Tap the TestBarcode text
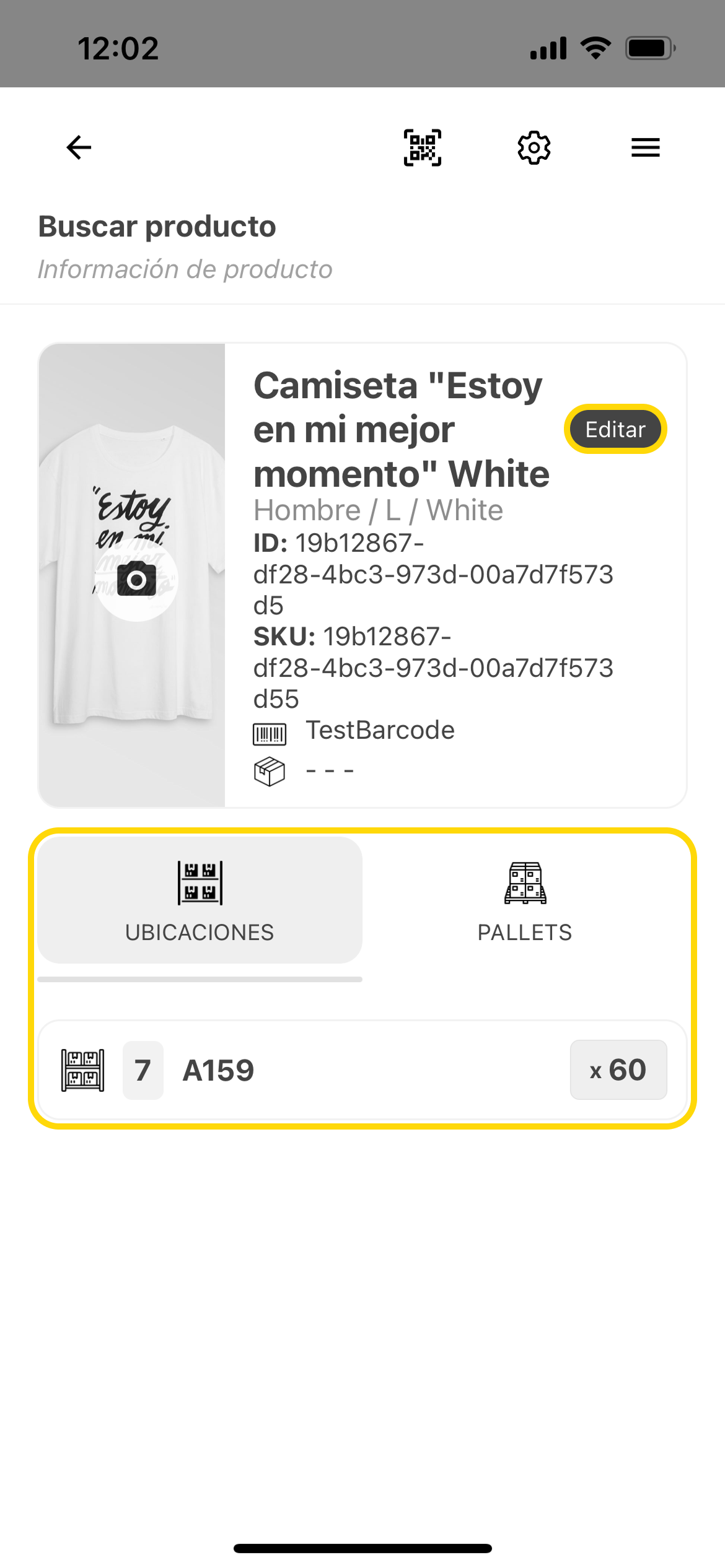The width and height of the screenshot is (725, 1568). (x=380, y=731)
